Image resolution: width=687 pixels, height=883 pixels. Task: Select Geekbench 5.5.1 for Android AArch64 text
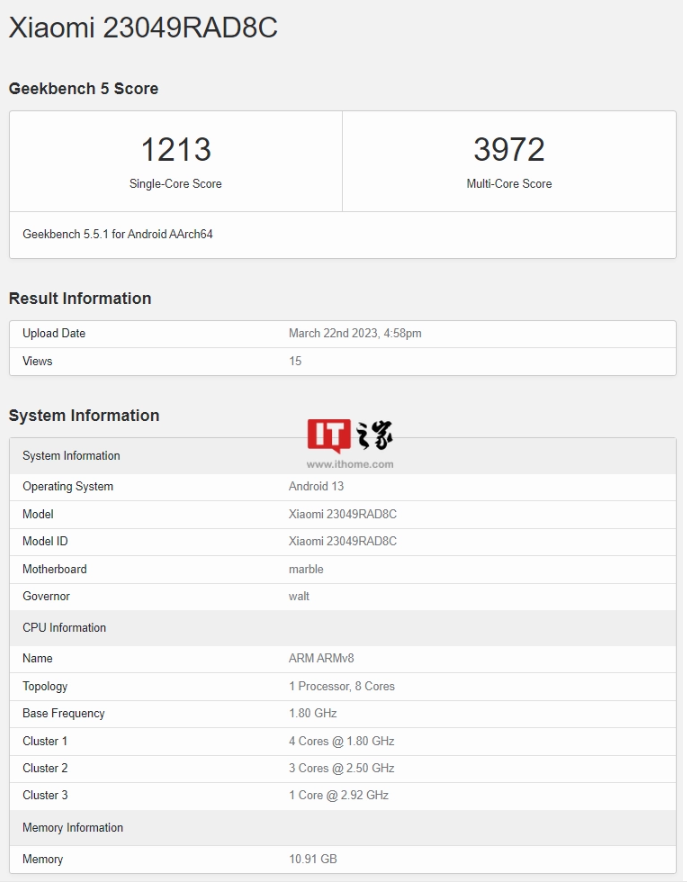(118, 234)
